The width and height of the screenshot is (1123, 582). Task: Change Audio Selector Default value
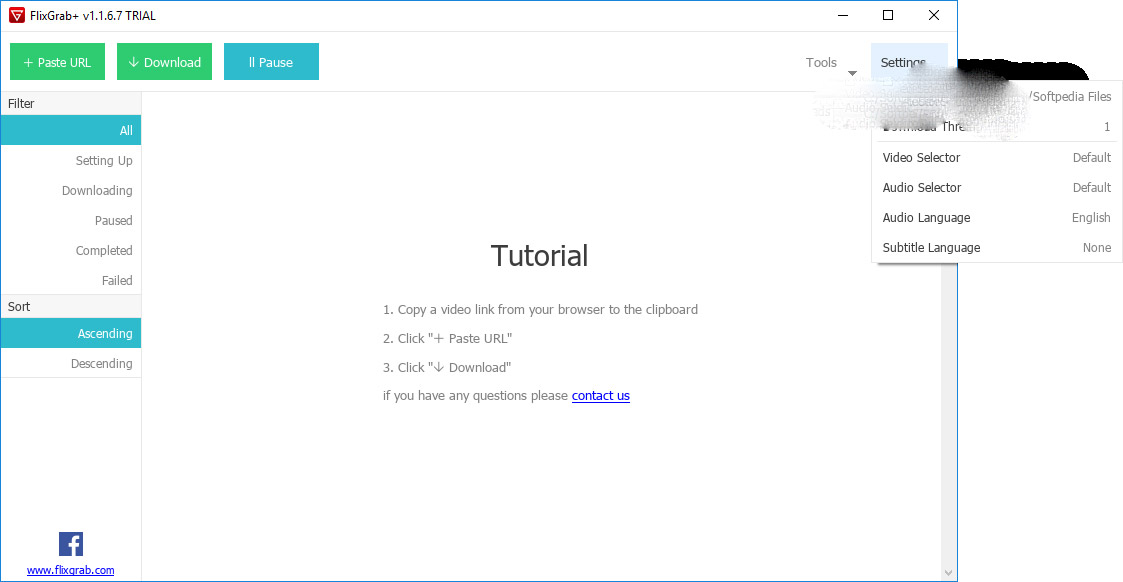(x=1091, y=188)
